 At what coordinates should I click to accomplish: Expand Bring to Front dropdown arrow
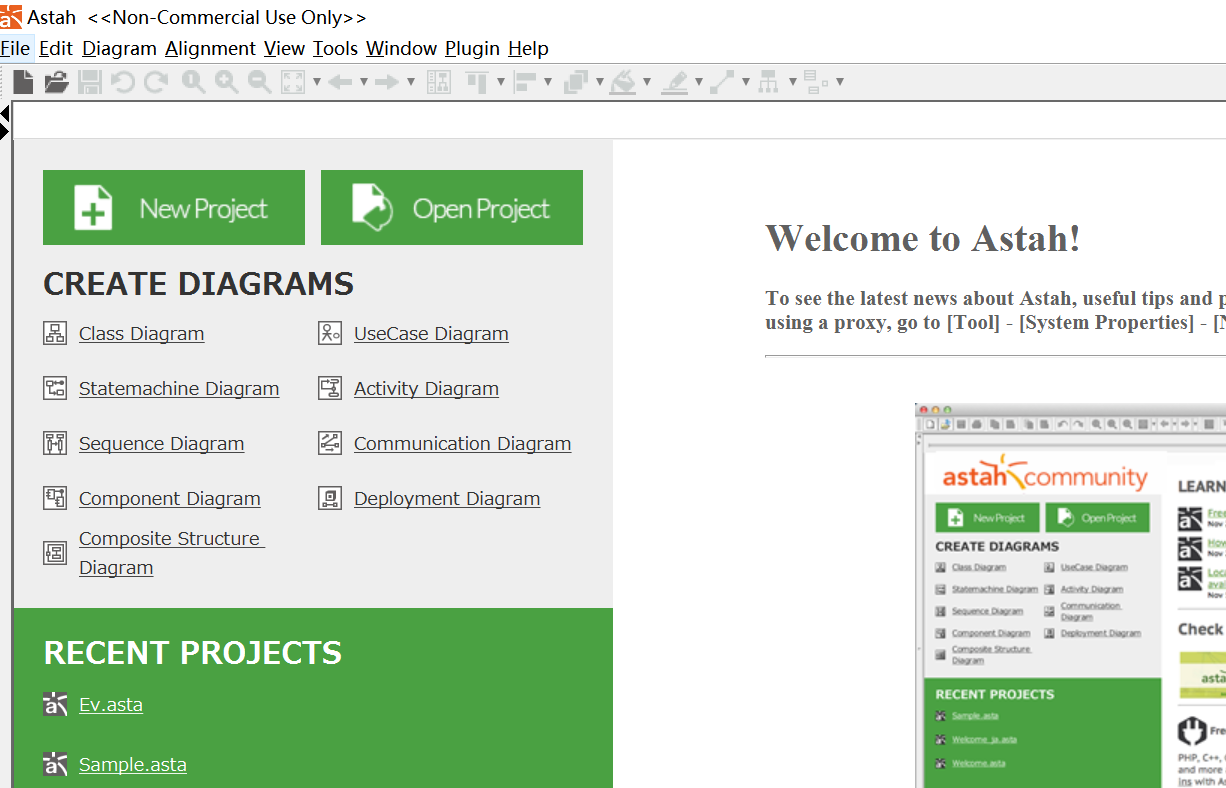pyautogui.click(x=599, y=82)
